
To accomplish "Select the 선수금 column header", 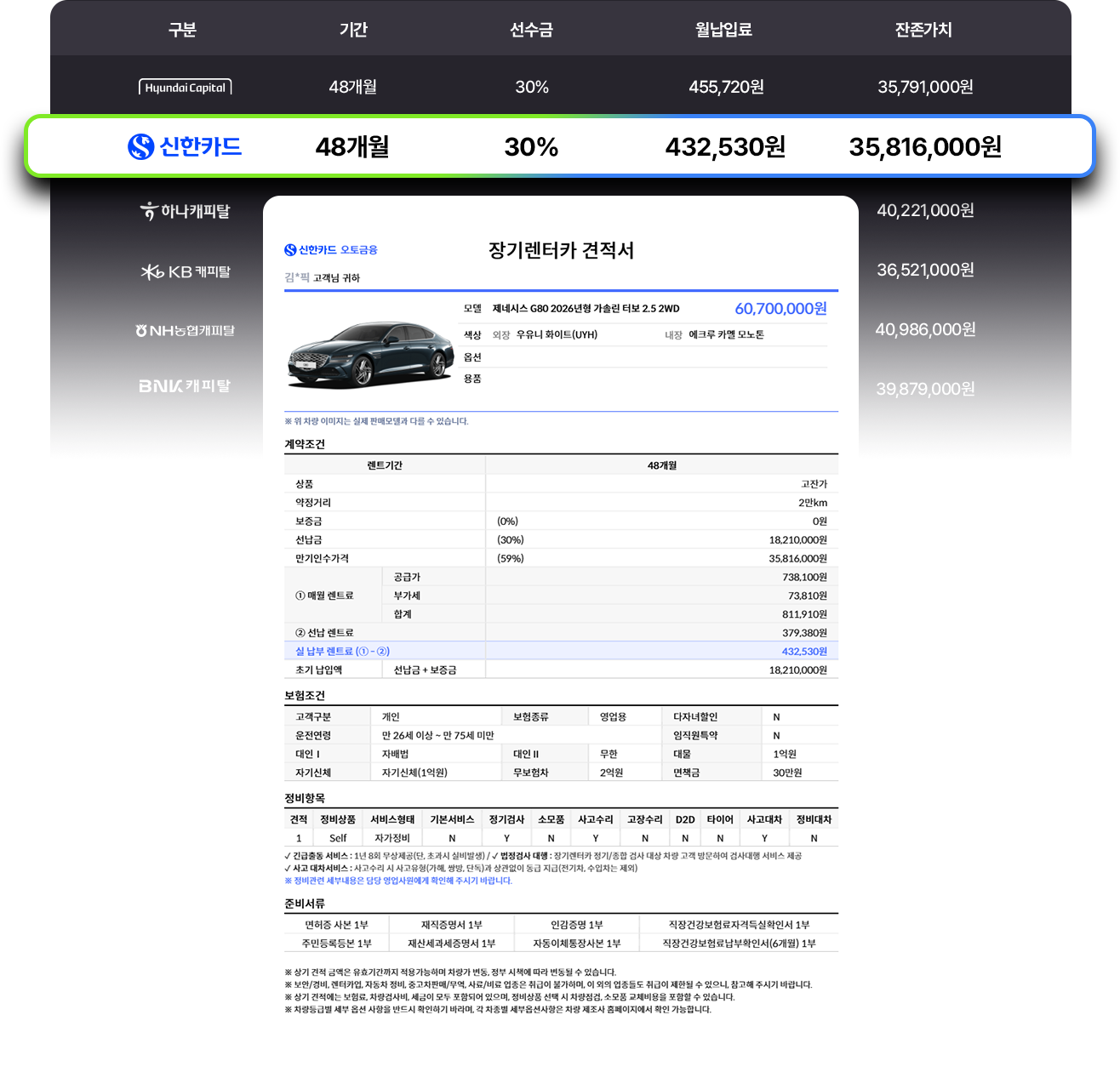I will coord(531,30).
